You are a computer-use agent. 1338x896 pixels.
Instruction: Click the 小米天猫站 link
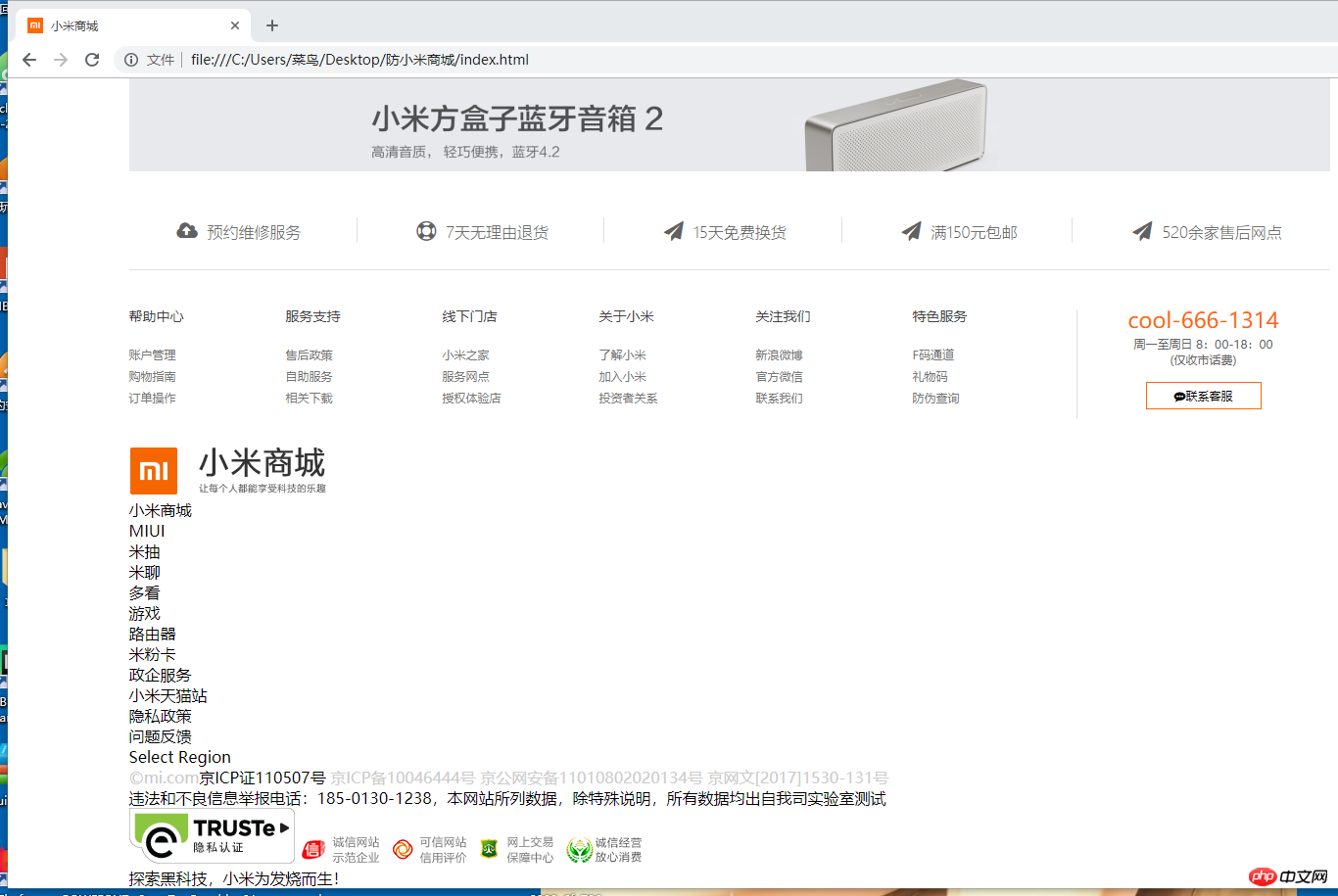(x=167, y=696)
